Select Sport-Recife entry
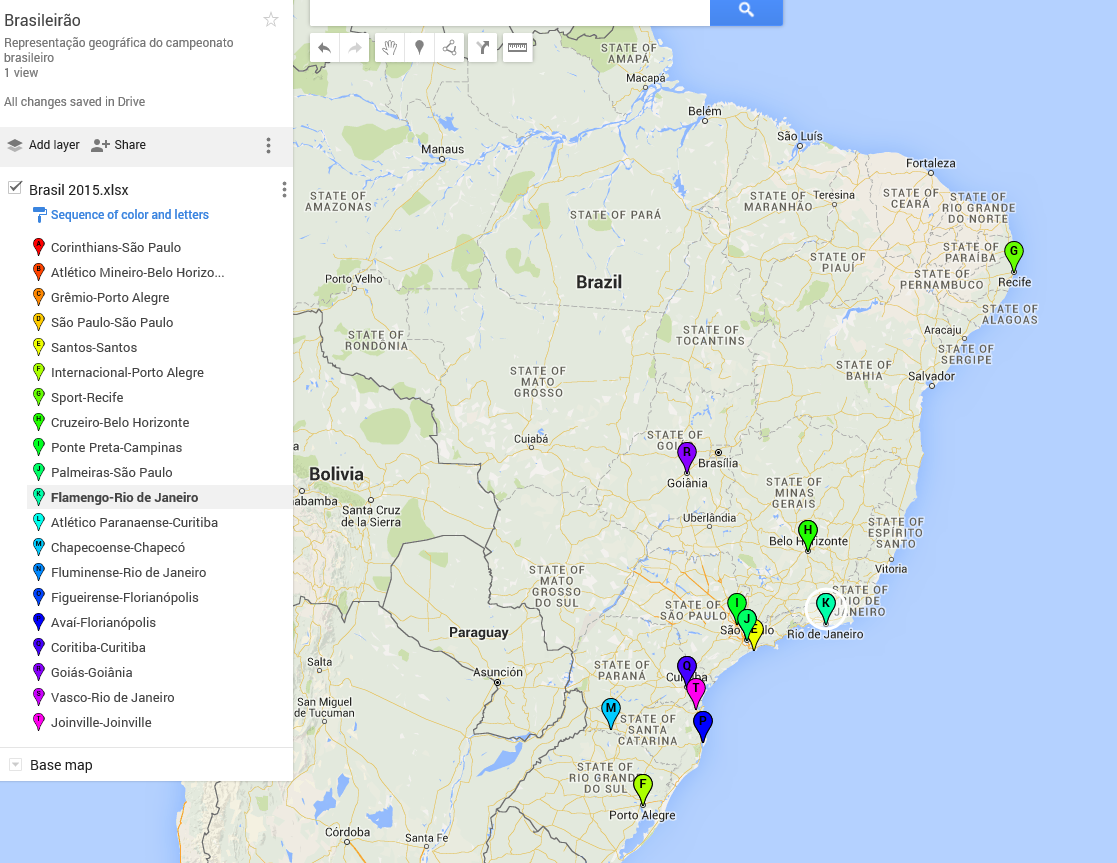Screen dimensions: 1117x863 [87, 397]
